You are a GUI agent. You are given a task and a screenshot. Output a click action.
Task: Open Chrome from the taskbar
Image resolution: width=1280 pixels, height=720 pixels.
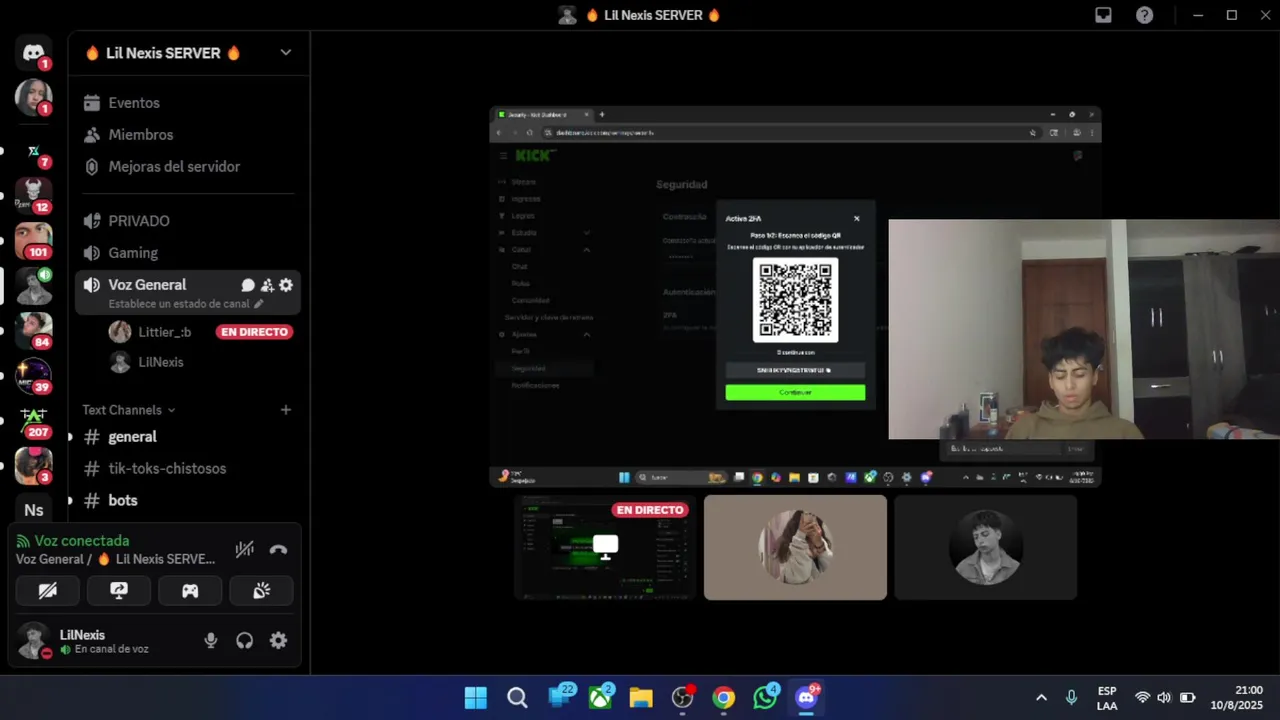click(x=723, y=697)
